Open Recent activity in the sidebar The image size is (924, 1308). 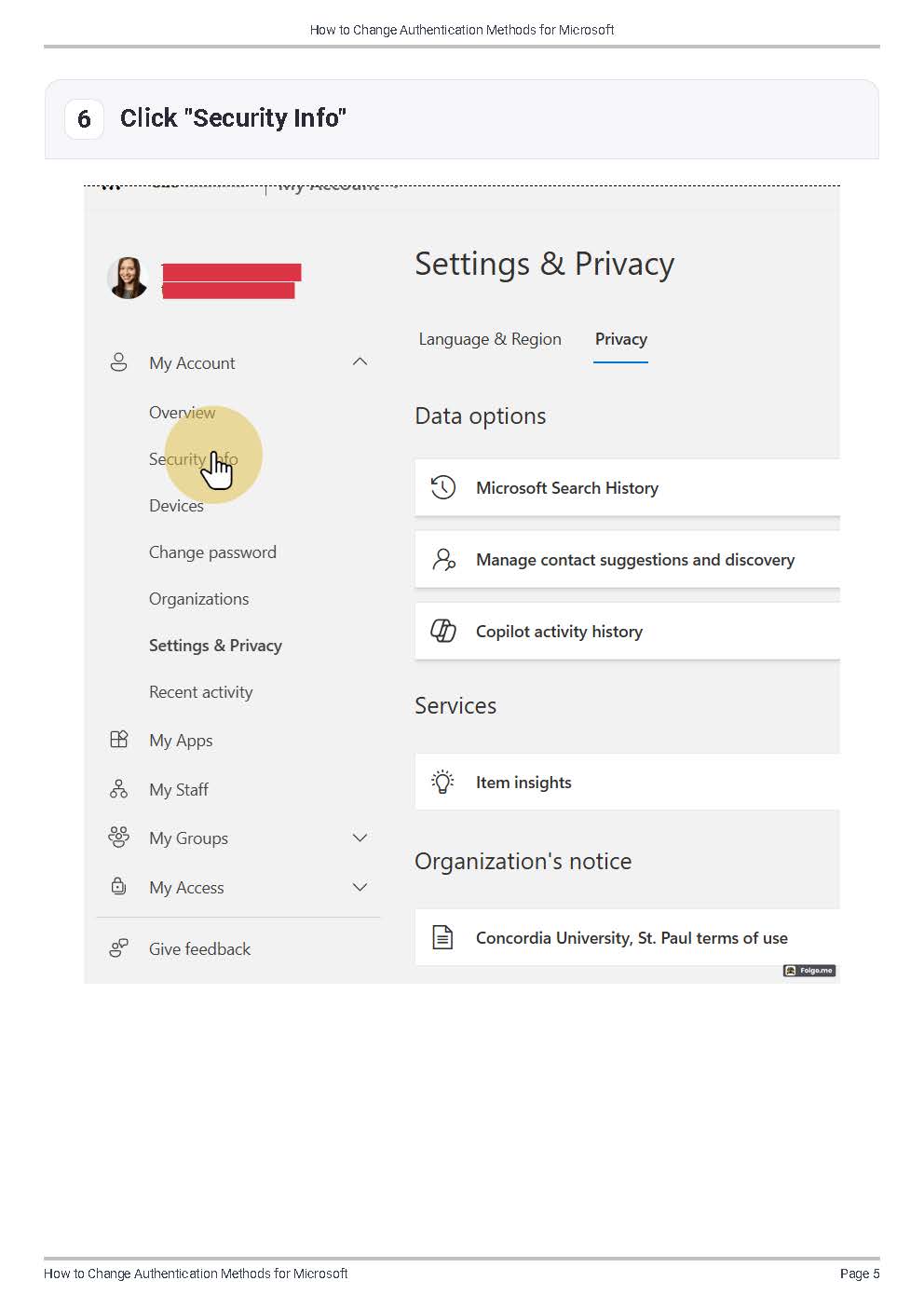click(x=200, y=691)
